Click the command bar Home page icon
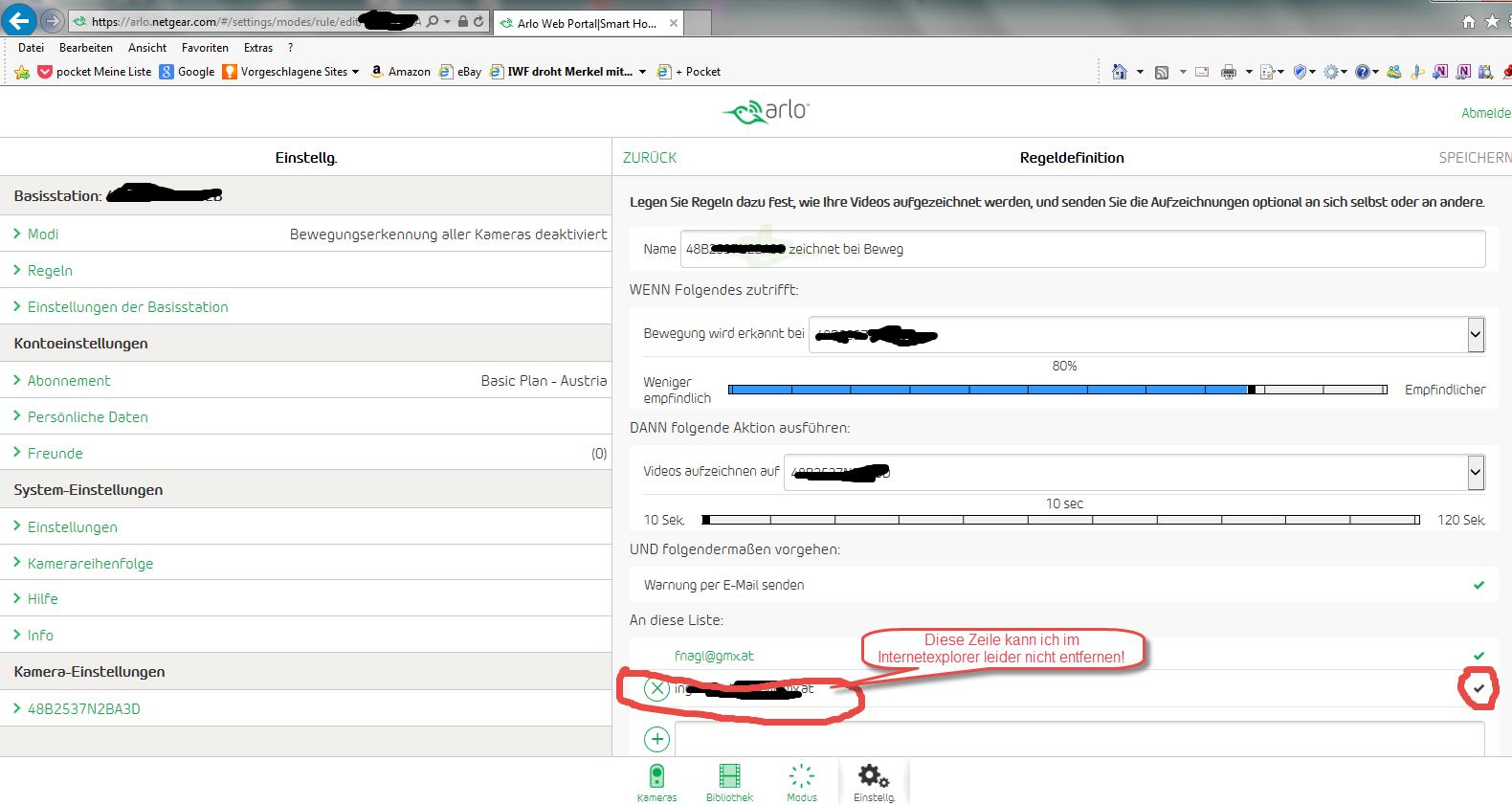 point(1120,71)
